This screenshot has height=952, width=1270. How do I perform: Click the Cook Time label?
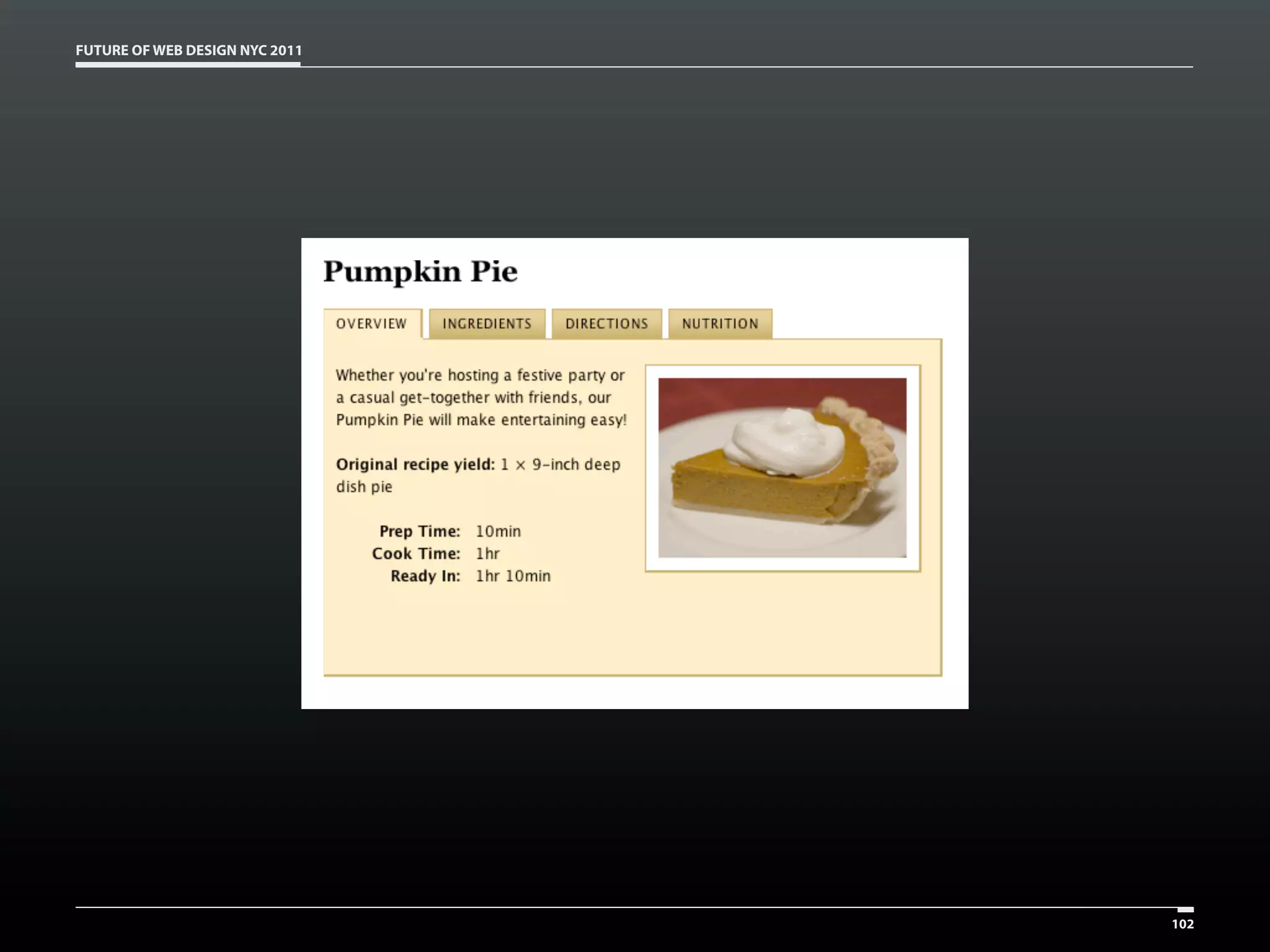[415, 553]
